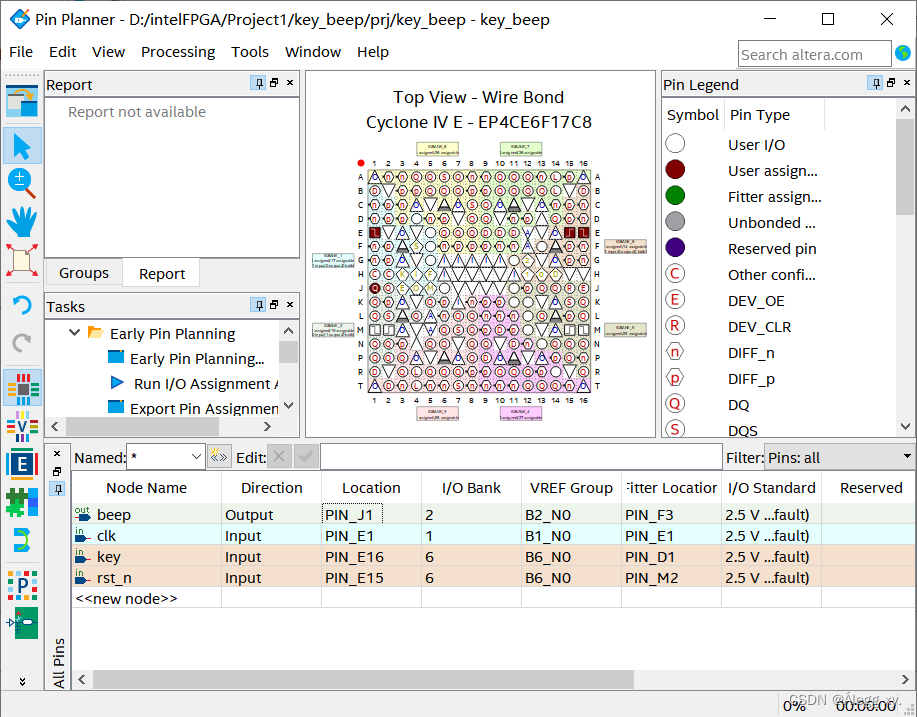The width and height of the screenshot is (917, 717).
Task: Toggle the VREF groups (V) icon
Action: (22, 426)
